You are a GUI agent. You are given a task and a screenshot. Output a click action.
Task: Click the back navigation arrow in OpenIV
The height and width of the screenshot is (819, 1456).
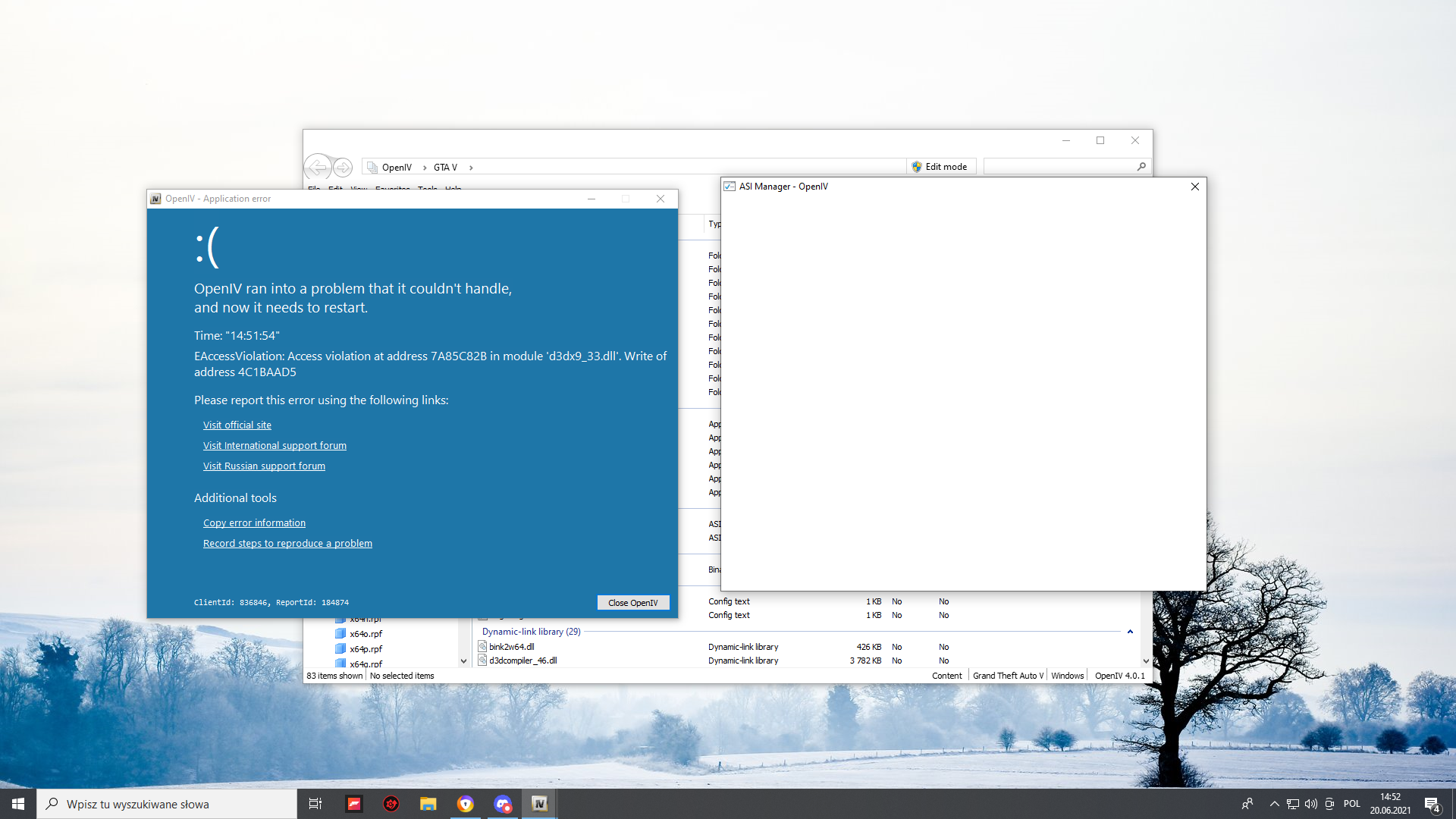(x=318, y=167)
